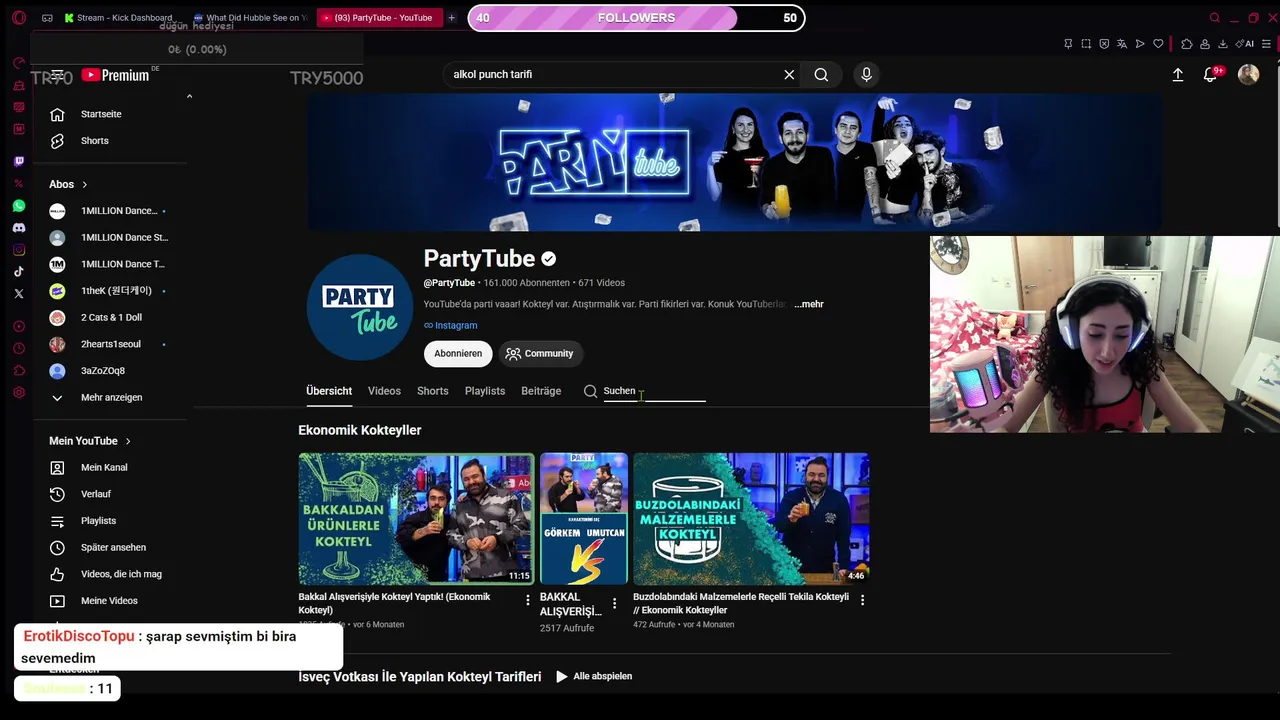Clear the YouTube search query
This screenshot has height=720, width=1280.
click(x=789, y=74)
